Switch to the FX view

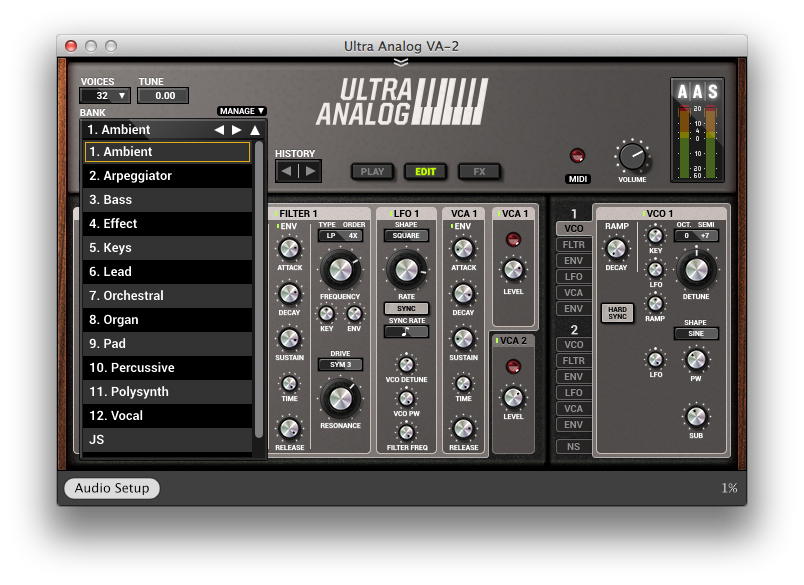point(479,172)
